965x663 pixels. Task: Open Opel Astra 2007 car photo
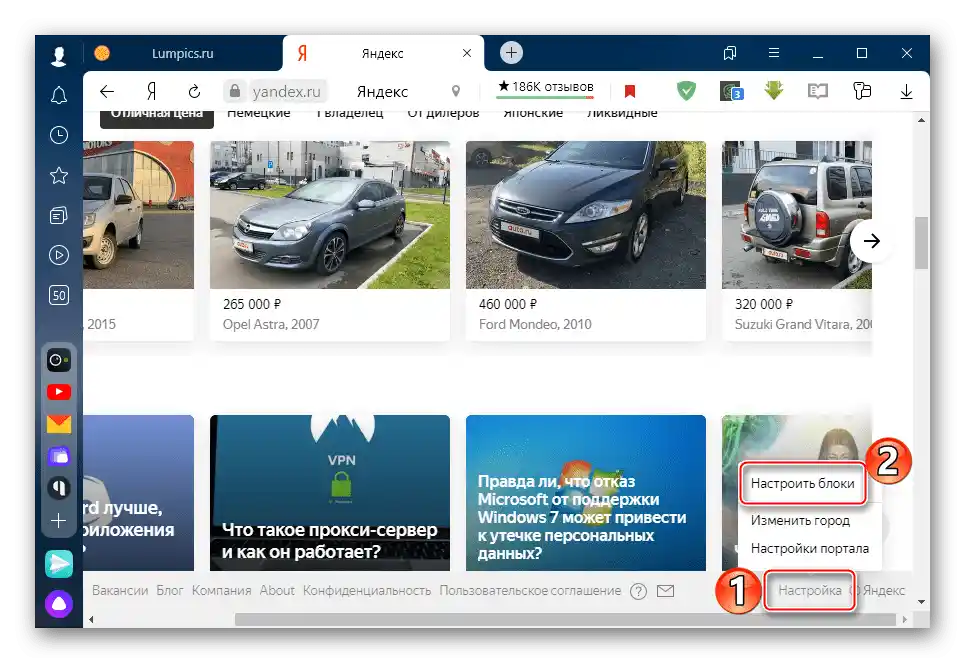[x=330, y=215]
